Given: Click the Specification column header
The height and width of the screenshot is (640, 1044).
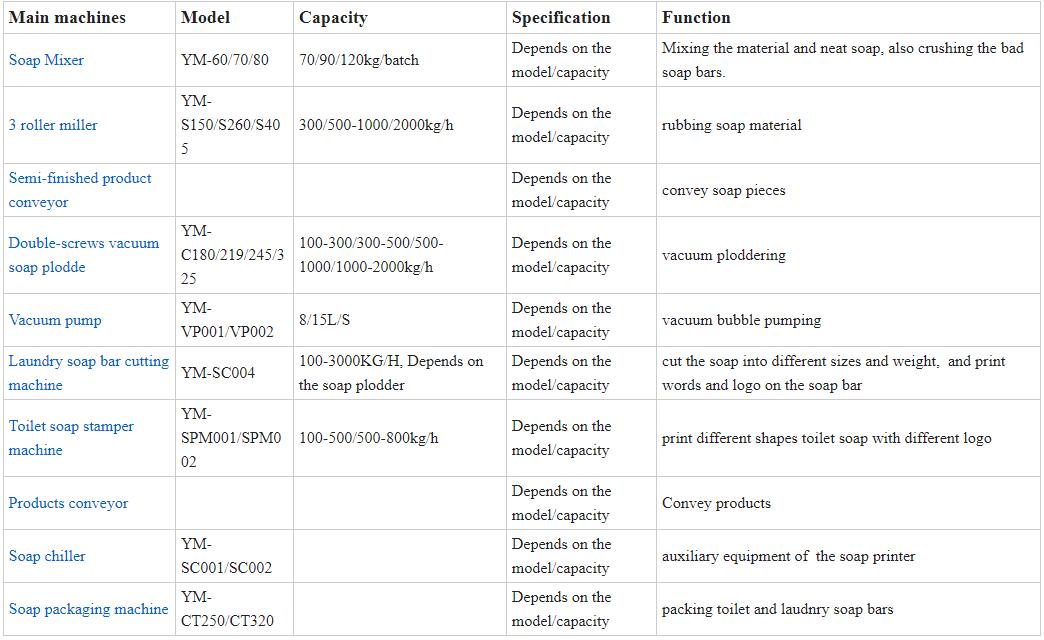Looking at the screenshot, I should (x=560, y=17).
